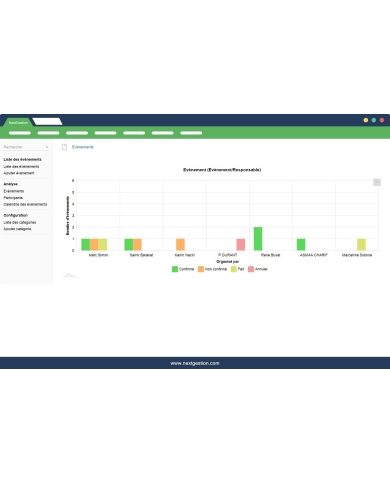
Task: Select ASMAA CHARIF's green bar
Action: [301, 244]
